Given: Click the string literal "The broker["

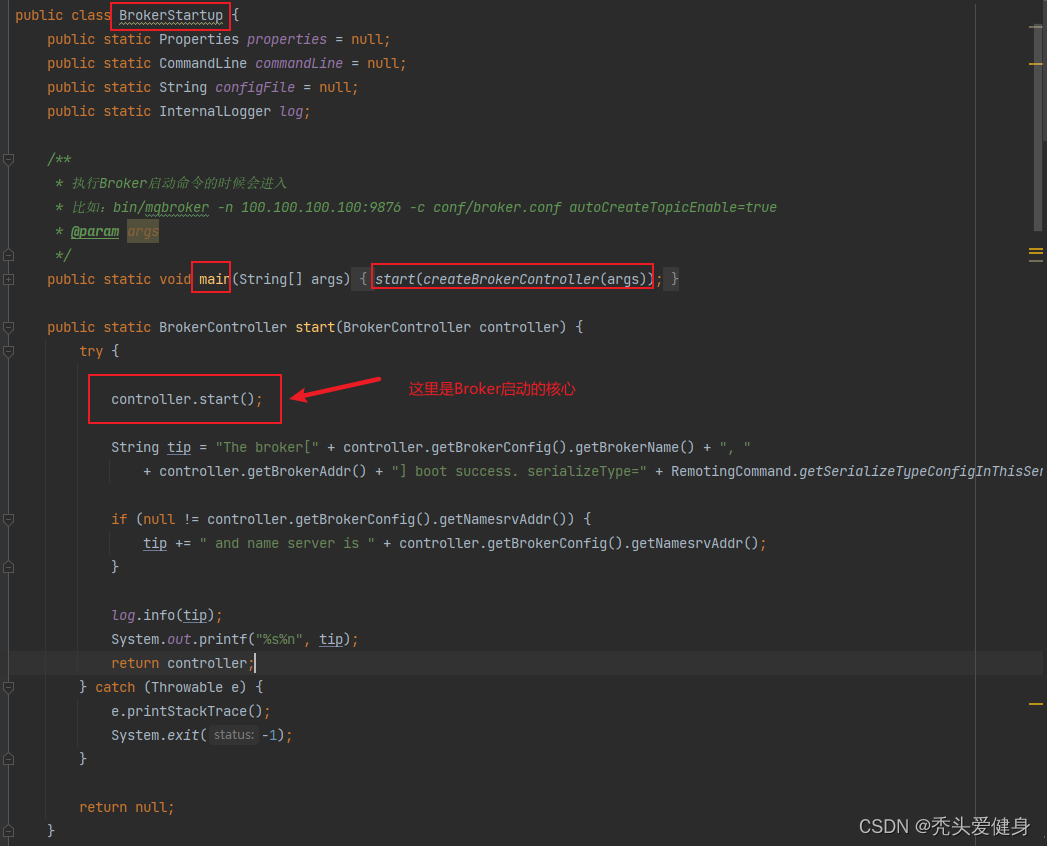Looking at the screenshot, I should (267, 447).
